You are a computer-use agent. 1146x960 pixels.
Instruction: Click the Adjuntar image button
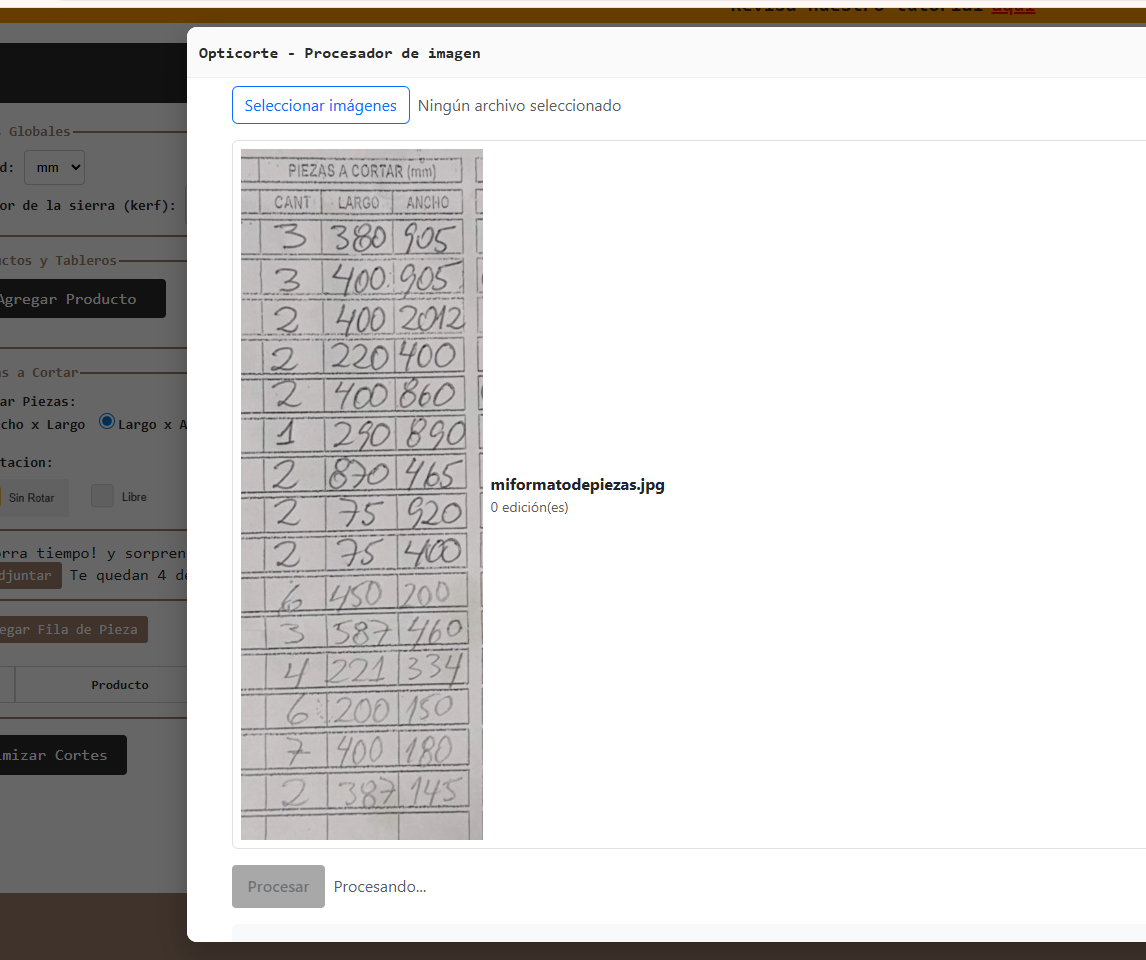28,575
